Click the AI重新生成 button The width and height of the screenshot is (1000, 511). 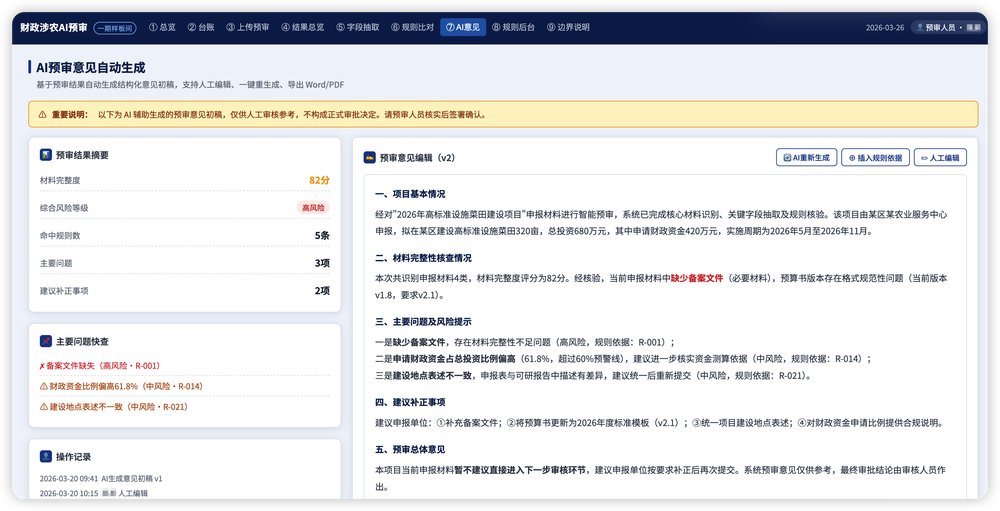point(806,158)
